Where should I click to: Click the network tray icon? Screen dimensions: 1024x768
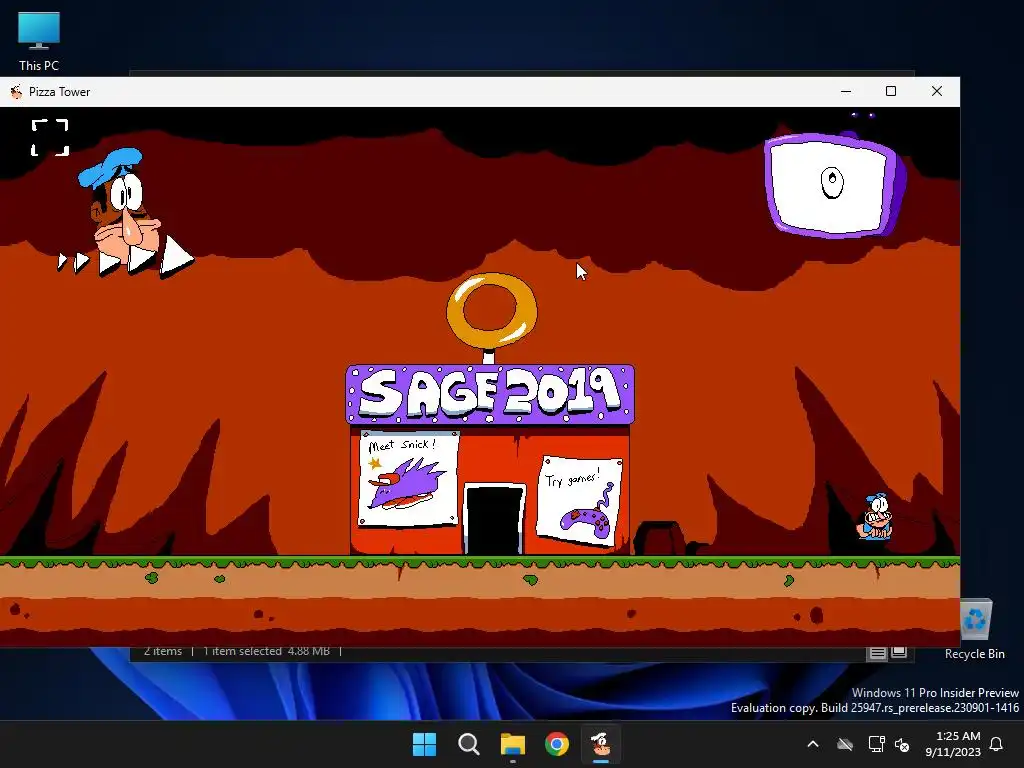click(876, 744)
